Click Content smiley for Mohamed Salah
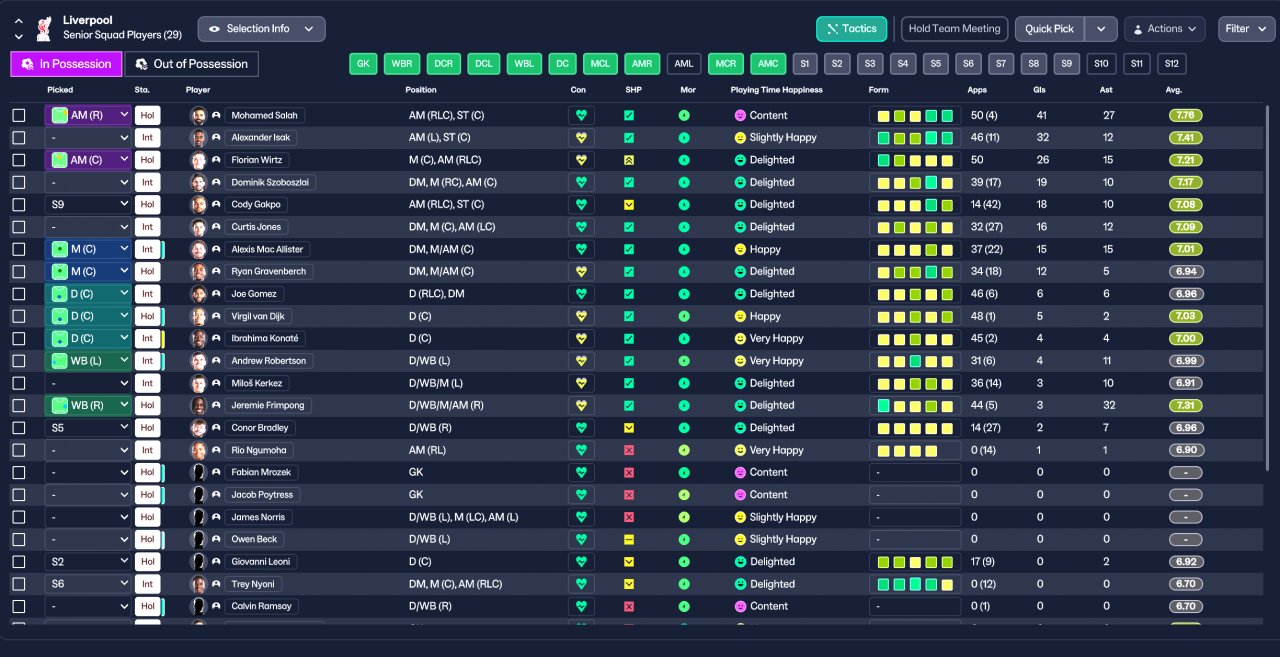The image size is (1280, 657). pos(740,115)
